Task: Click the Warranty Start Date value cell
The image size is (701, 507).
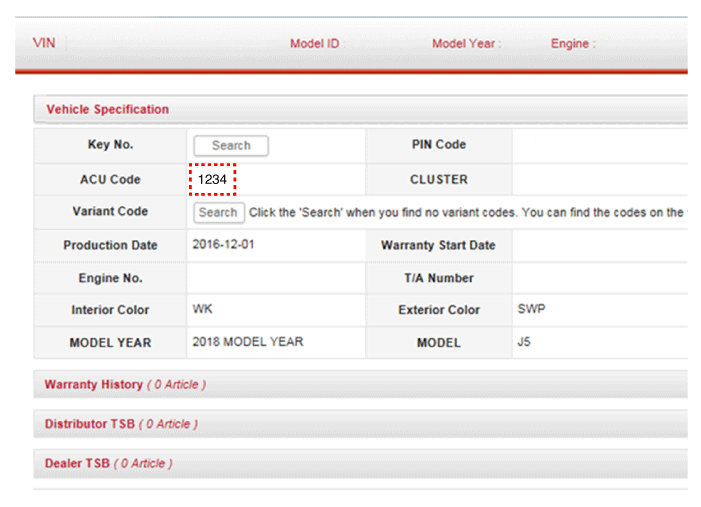Action: click(600, 245)
